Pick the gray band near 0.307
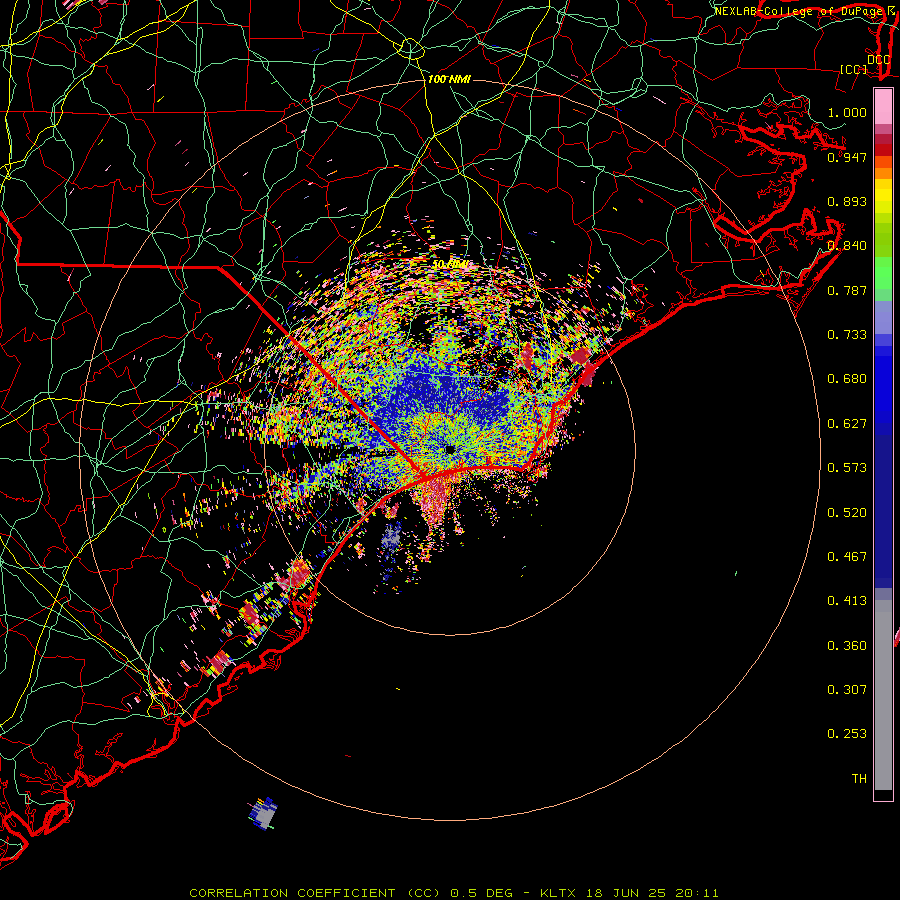This screenshot has width=900, height=900. tap(883, 695)
